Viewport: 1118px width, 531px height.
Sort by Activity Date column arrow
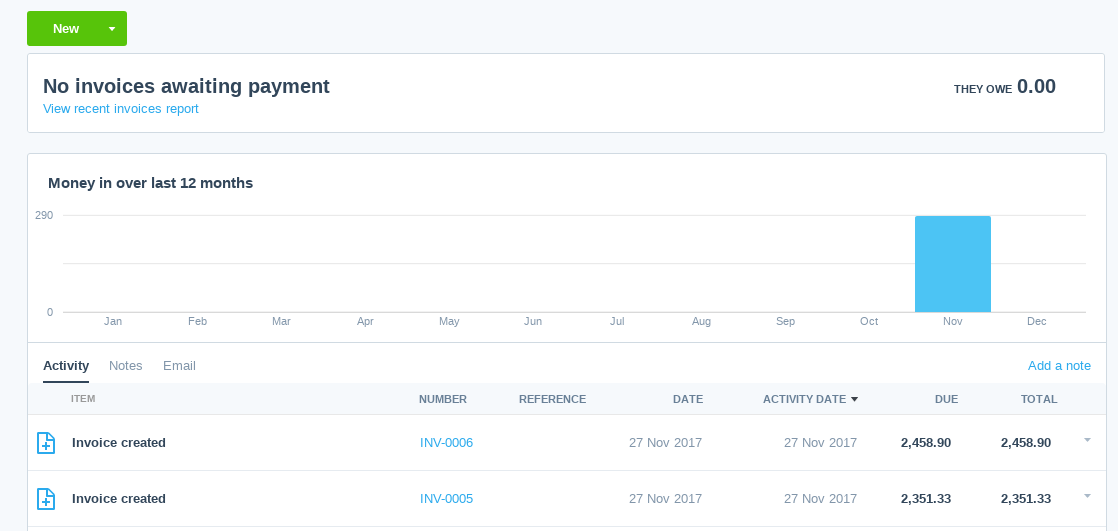coord(854,399)
